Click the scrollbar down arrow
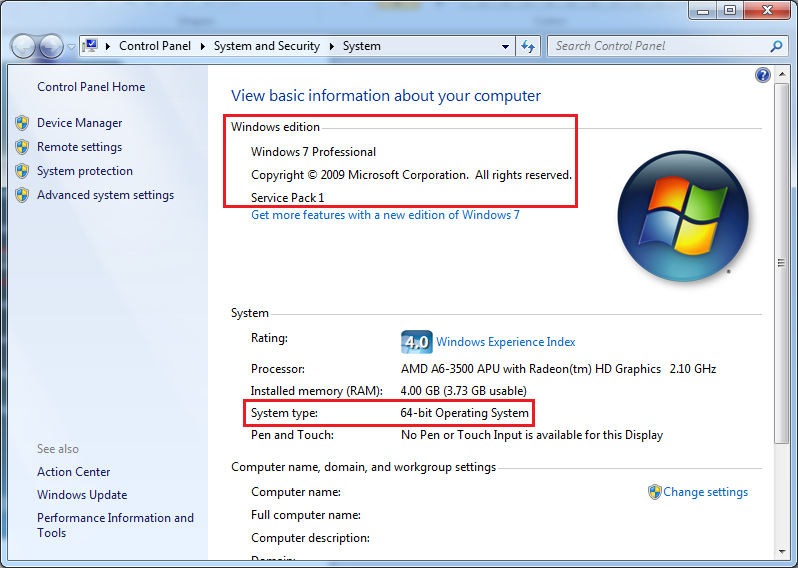 [x=781, y=551]
